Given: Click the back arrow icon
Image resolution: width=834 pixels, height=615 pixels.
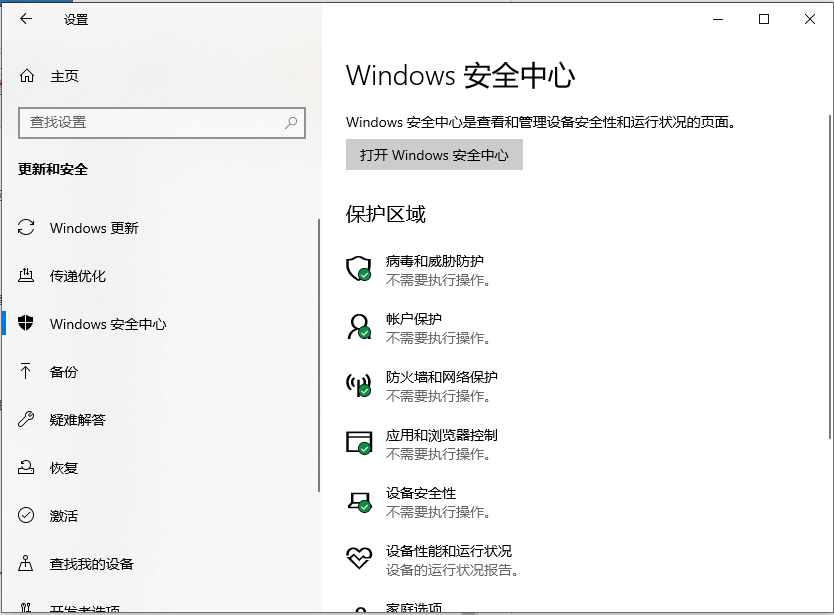Looking at the screenshot, I should pos(26,19).
